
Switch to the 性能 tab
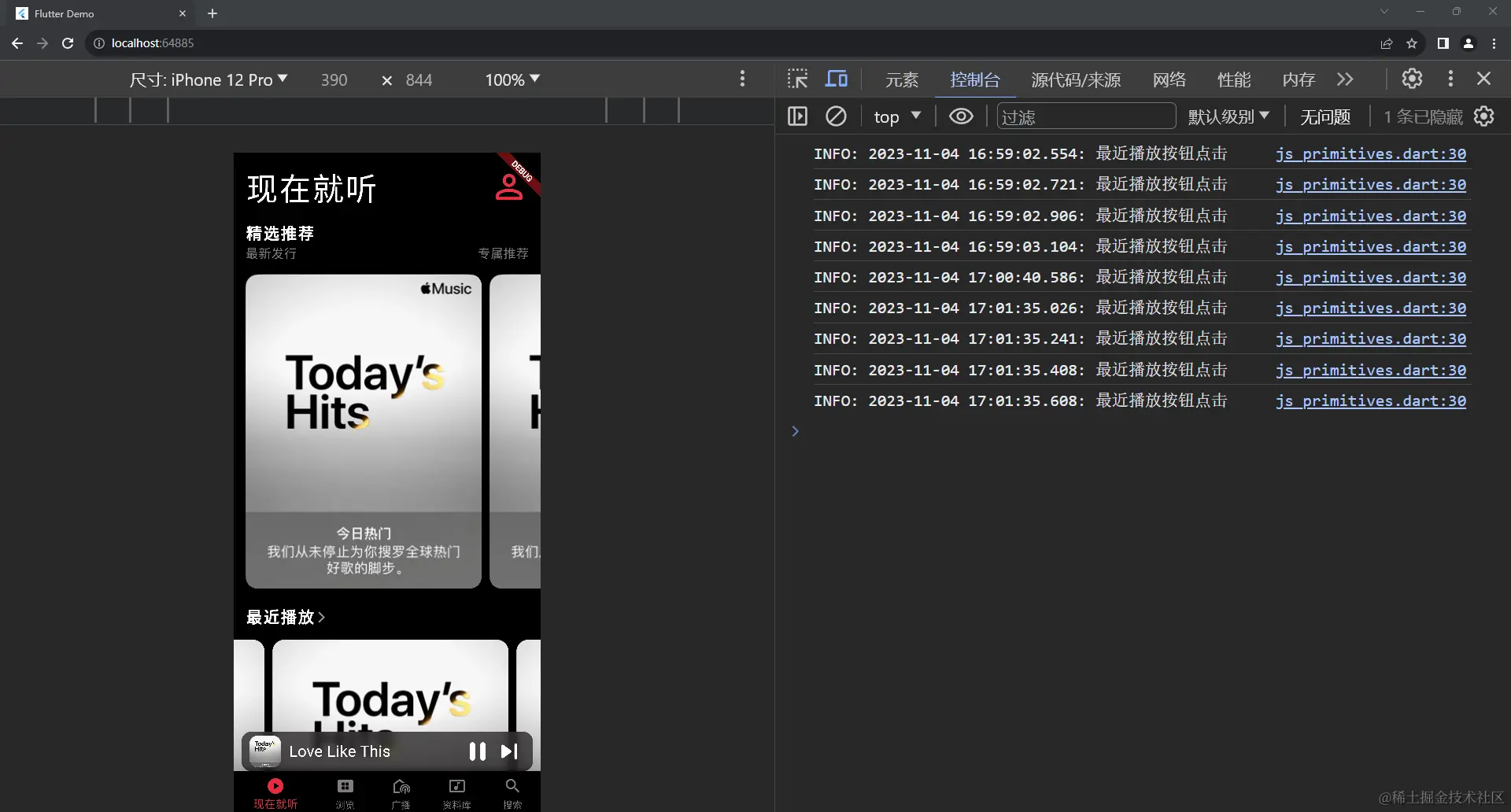pos(1234,79)
